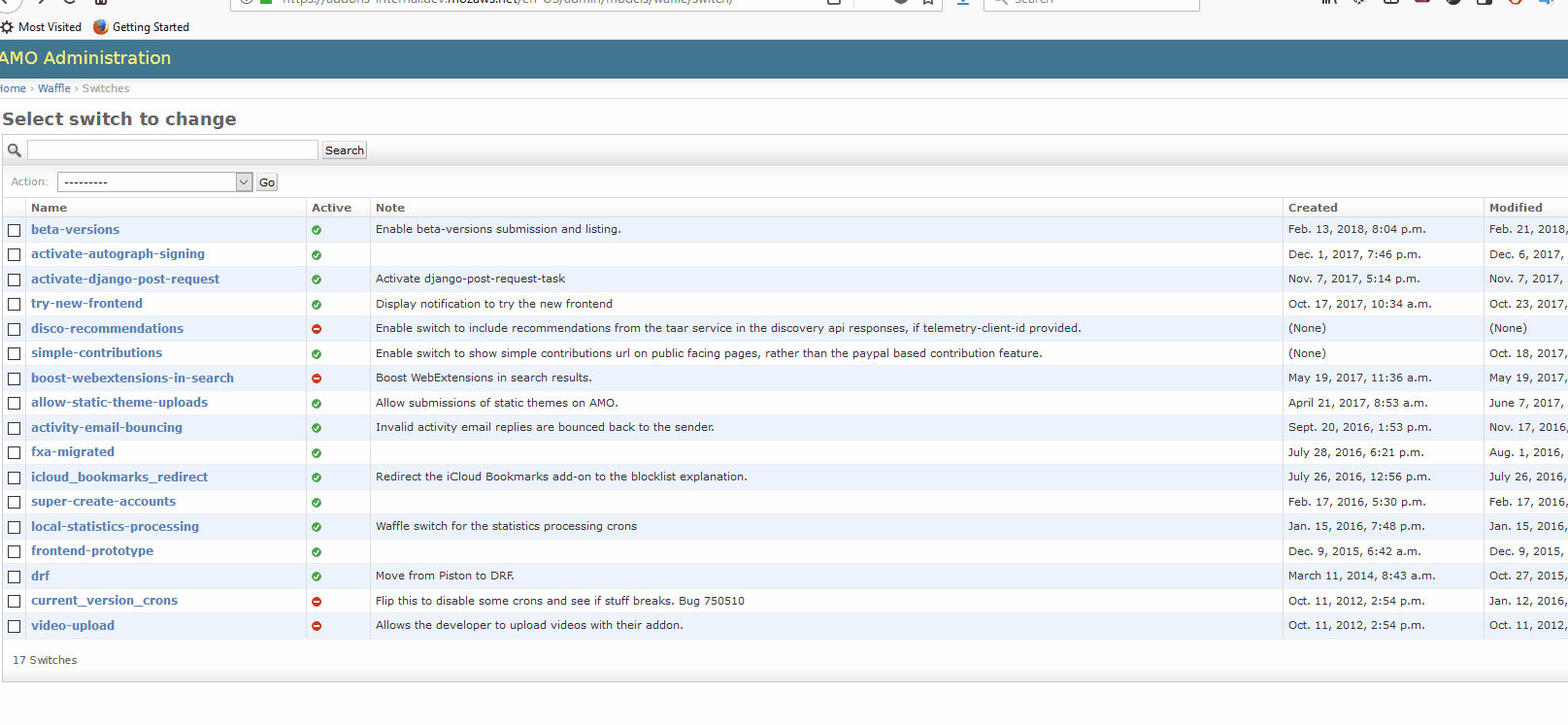Image resolution: width=1568 pixels, height=725 pixels.
Task: Tick the video-upload row checkbox
Action: [x=15, y=627]
